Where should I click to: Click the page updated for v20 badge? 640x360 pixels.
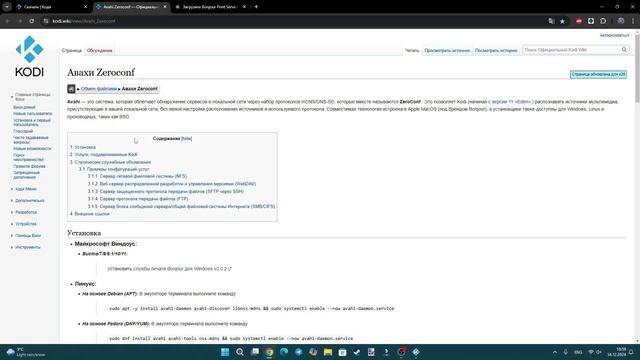click(x=598, y=74)
